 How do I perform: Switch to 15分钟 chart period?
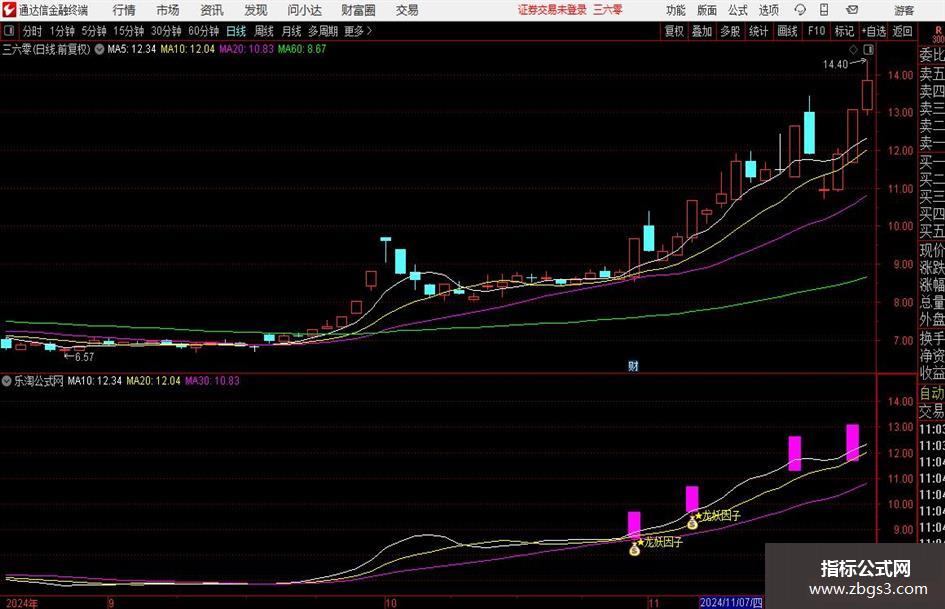click(x=129, y=31)
